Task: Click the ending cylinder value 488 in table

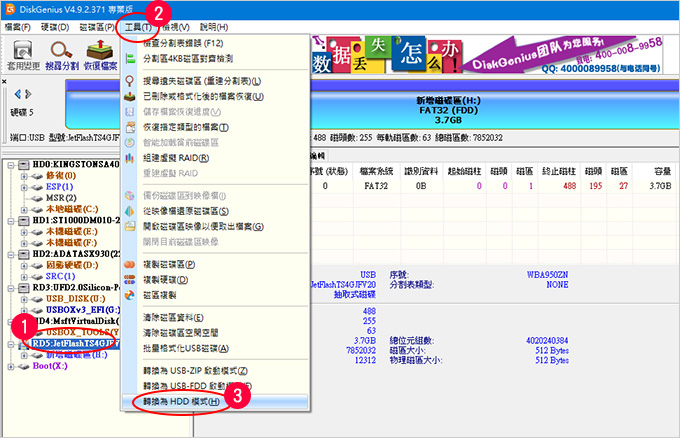Action: click(x=569, y=186)
